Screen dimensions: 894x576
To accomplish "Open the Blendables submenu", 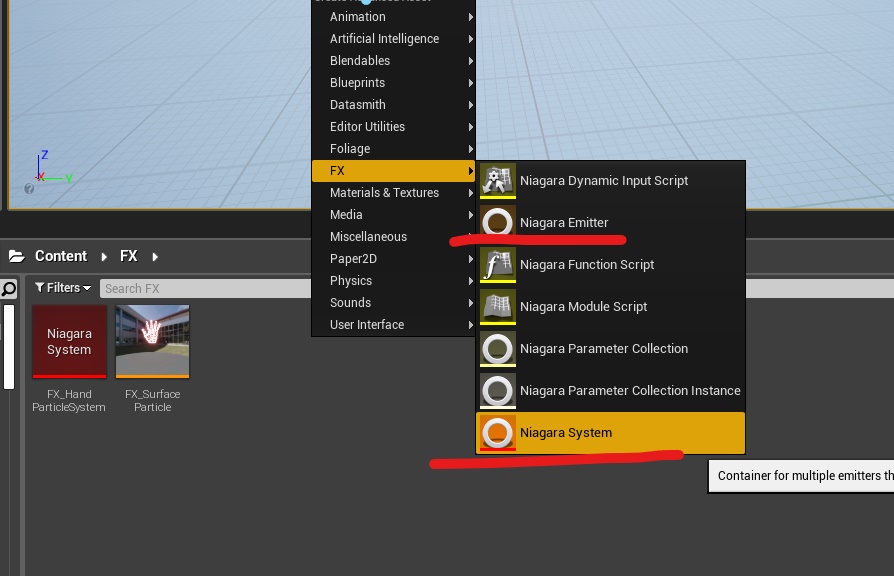I will [393, 60].
